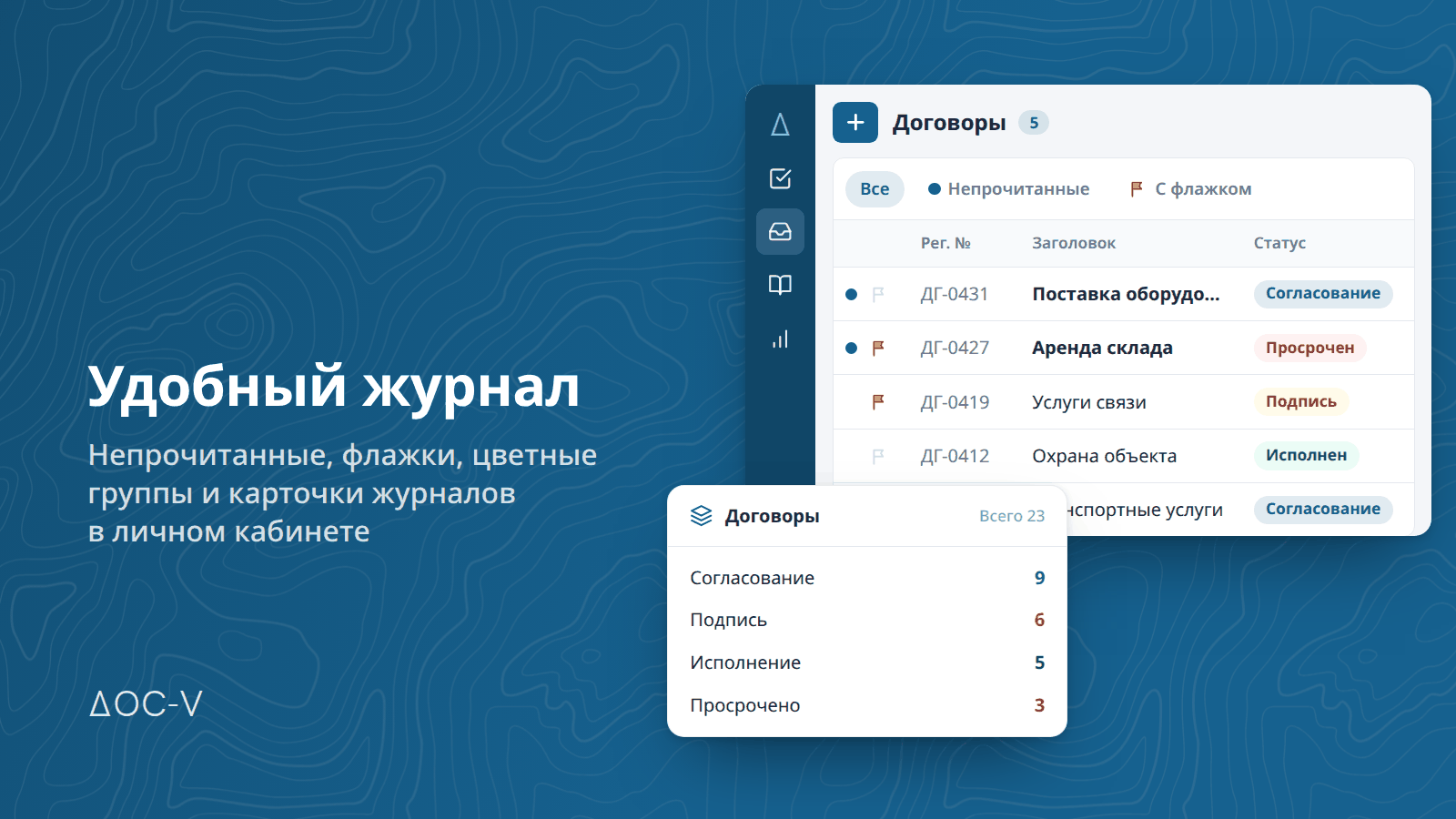Select Подпись group row with count 6
The height and width of the screenshot is (819, 1456).
[x=867, y=620]
